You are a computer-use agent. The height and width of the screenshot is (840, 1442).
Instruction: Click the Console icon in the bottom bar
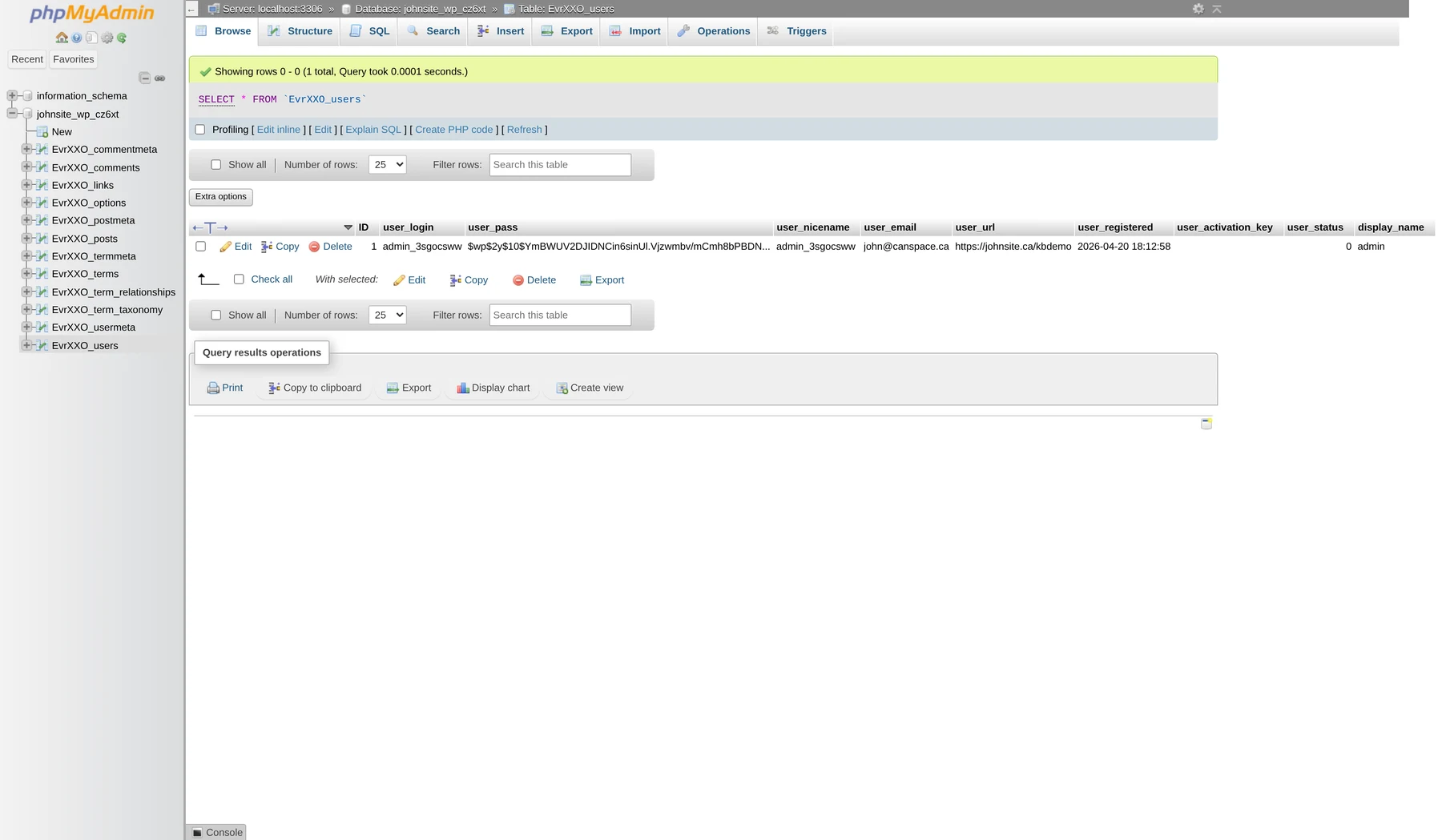[x=197, y=833]
